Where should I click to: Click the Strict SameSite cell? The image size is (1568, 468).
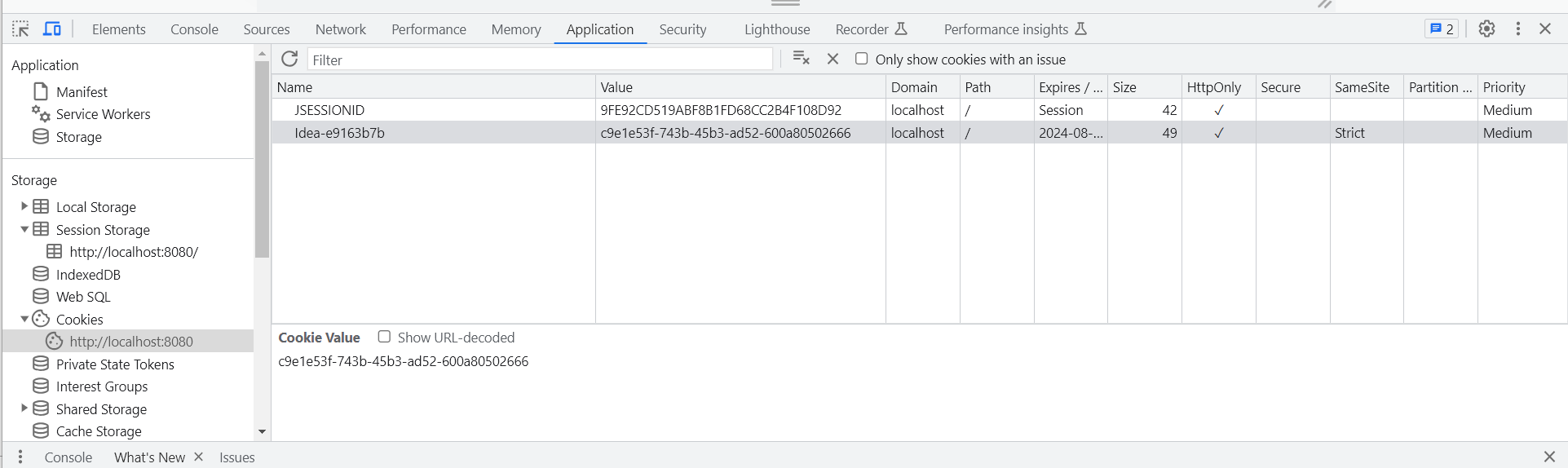[1367, 133]
